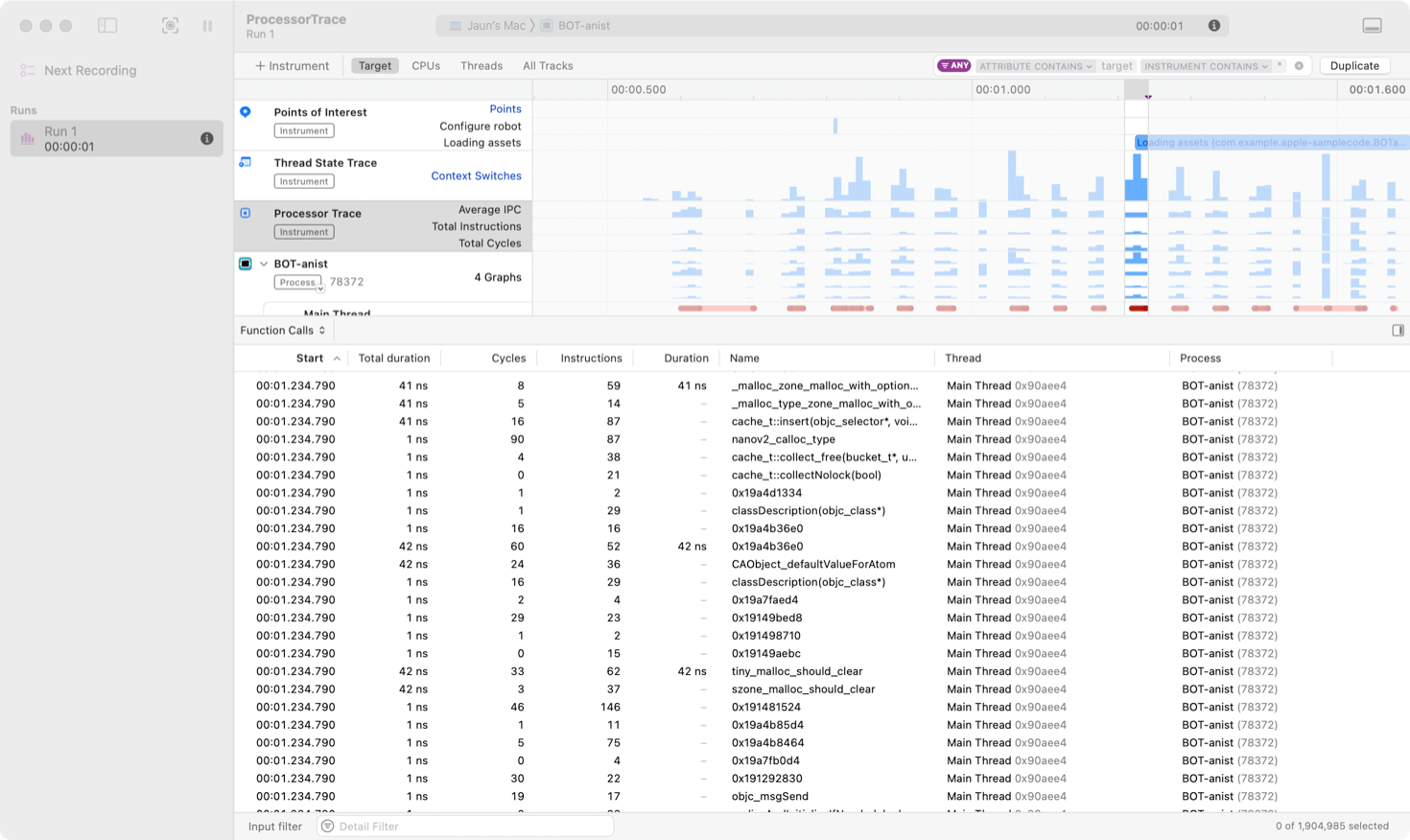Open the Function Calls detail selector
1410x840 pixels.
tap(283, 331)
